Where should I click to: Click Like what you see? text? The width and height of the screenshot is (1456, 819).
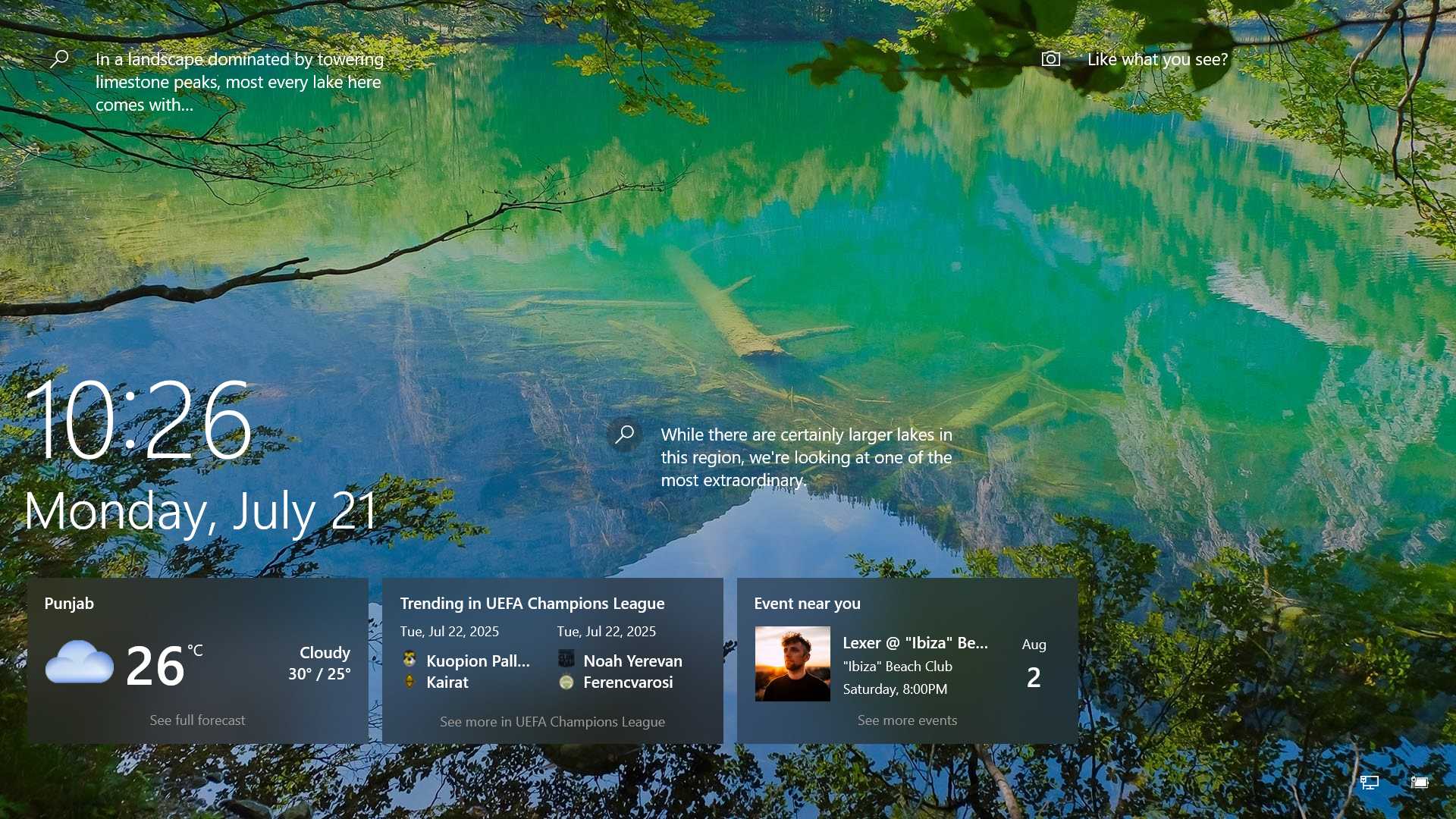pyautogui.click(x=1157, y=59)
